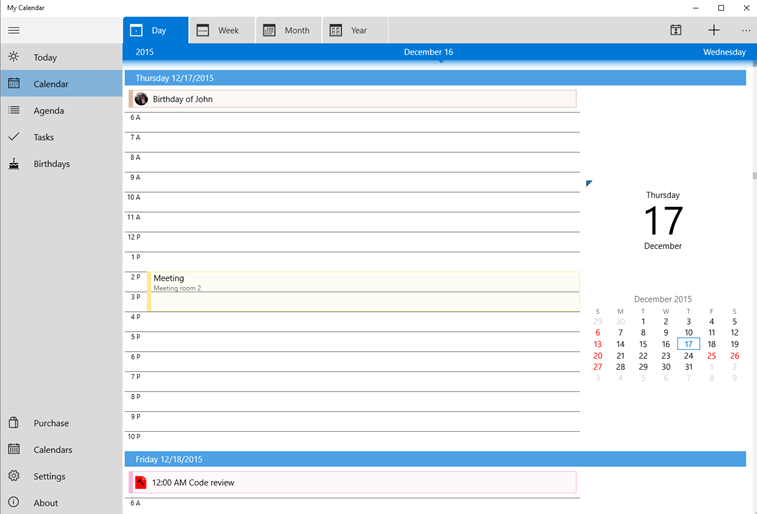Click the go-to-date calendar icon
The width and height of the screenshot is (757, 514).
(676, 30)
